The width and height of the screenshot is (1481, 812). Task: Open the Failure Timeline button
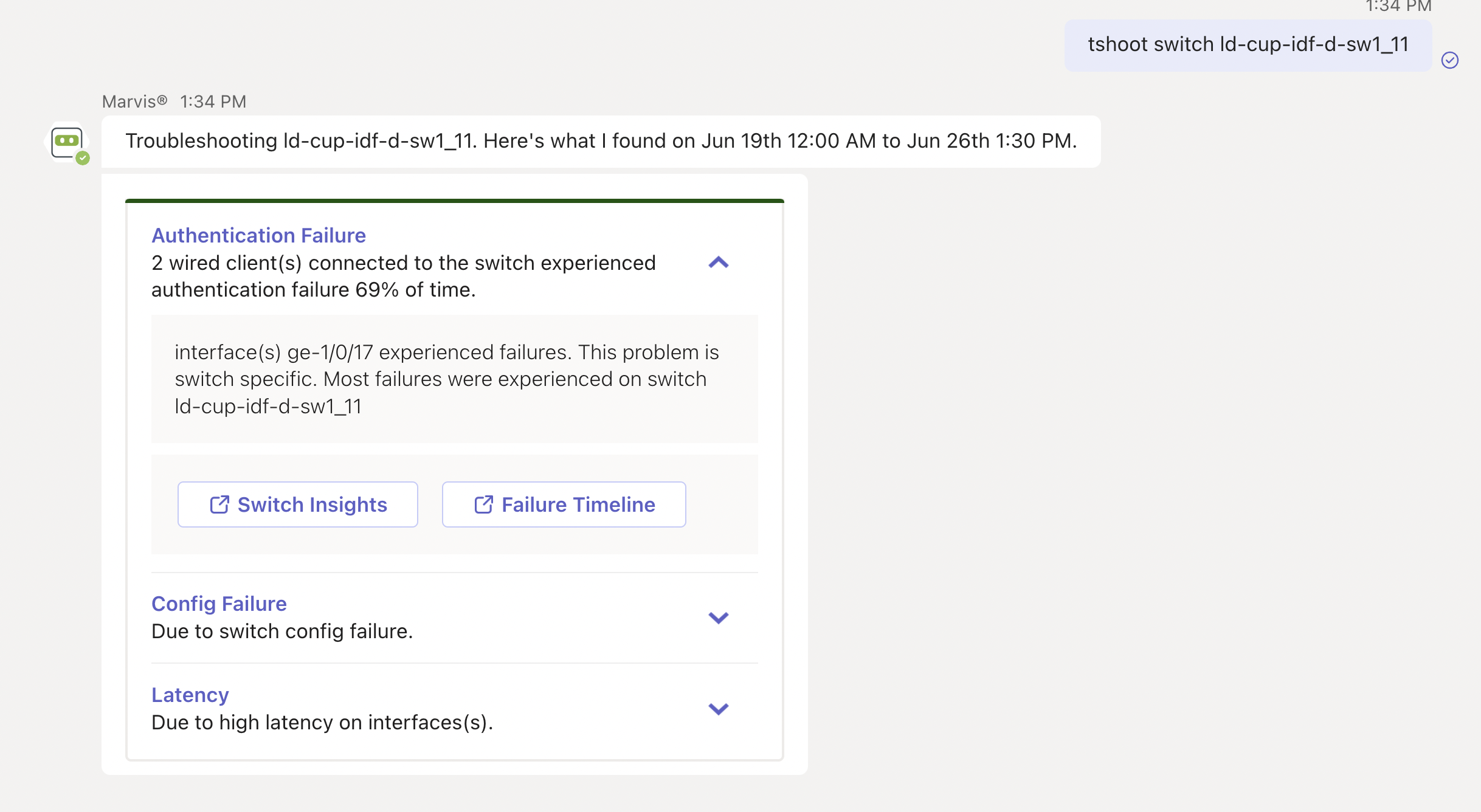[x=564, y=504]
